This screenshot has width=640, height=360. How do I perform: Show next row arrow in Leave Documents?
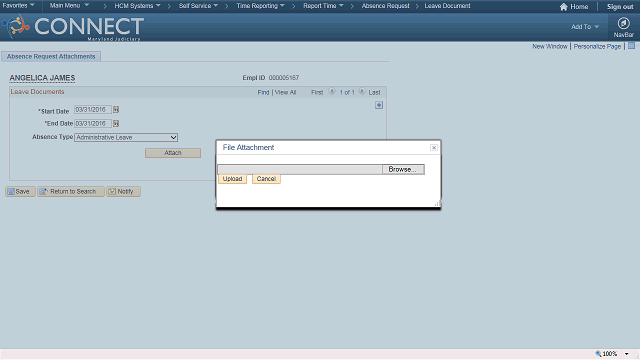click(362, 91)
